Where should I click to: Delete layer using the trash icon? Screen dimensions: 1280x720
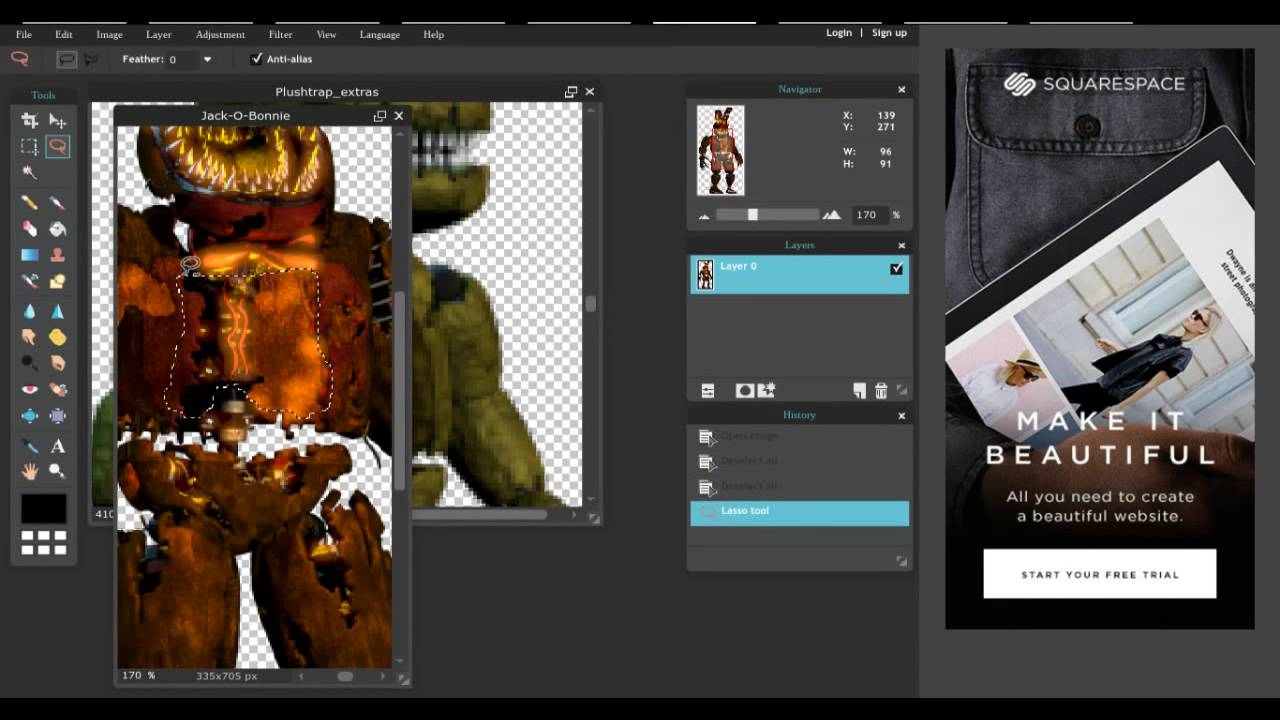click(x=881, y=391)
